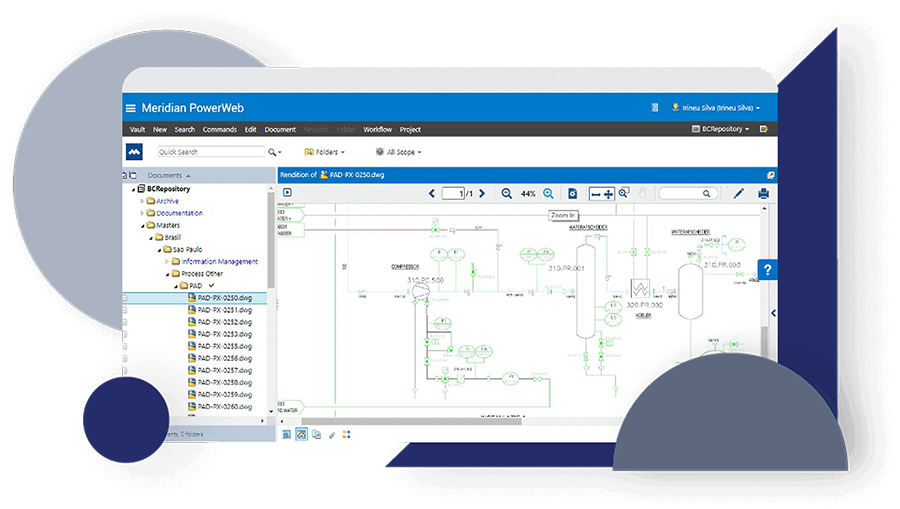Screen dimensions: 900x509
Task: Click the Quick Search input field
Action: tap(209, 152)
